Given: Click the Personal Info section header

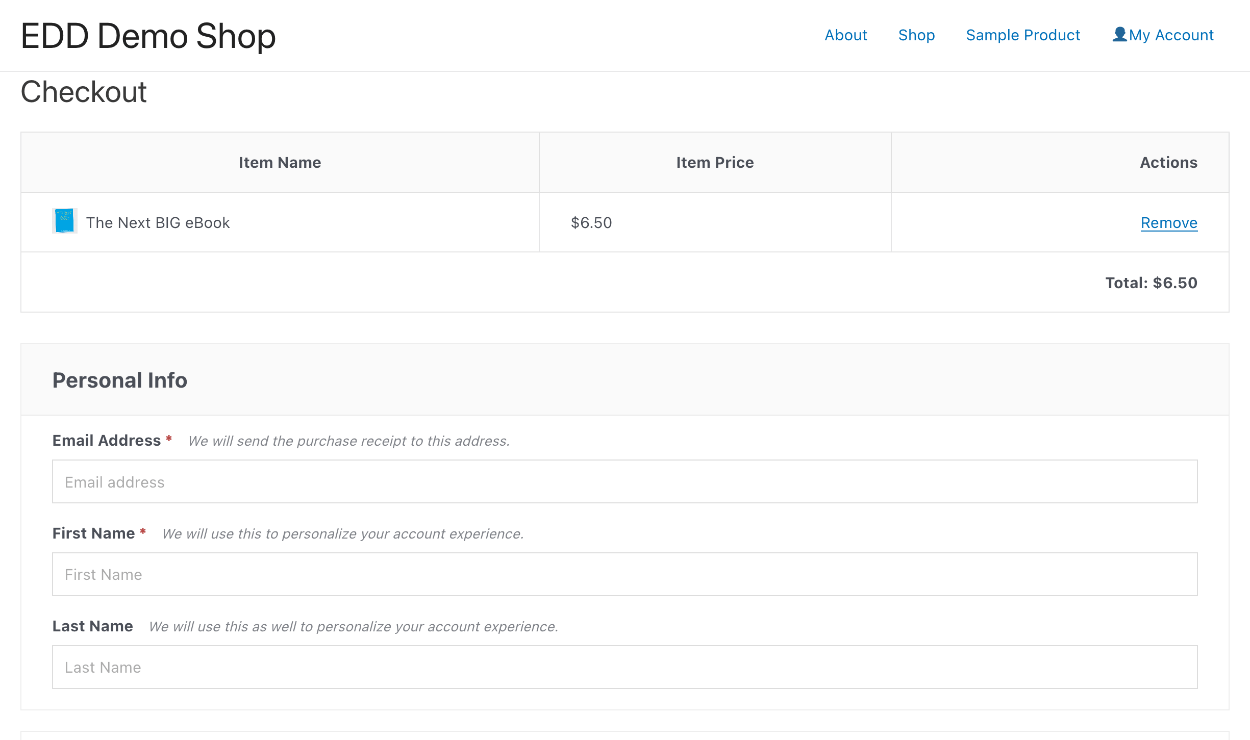Looking at the screenshot, I should (119, 380).
